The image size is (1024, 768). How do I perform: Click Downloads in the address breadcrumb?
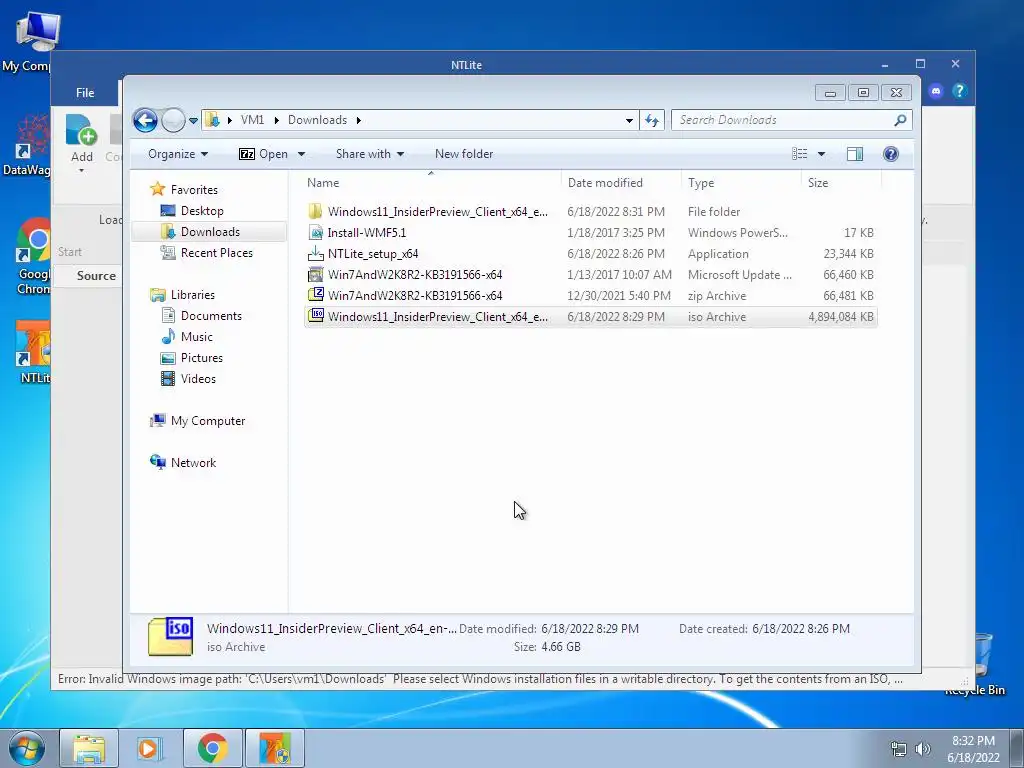point(317,120)
